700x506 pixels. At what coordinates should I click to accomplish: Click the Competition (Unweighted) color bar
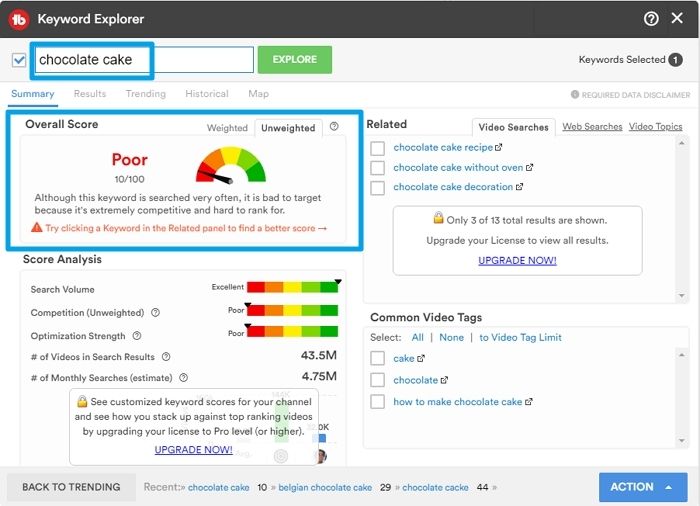tap(292, 310)
